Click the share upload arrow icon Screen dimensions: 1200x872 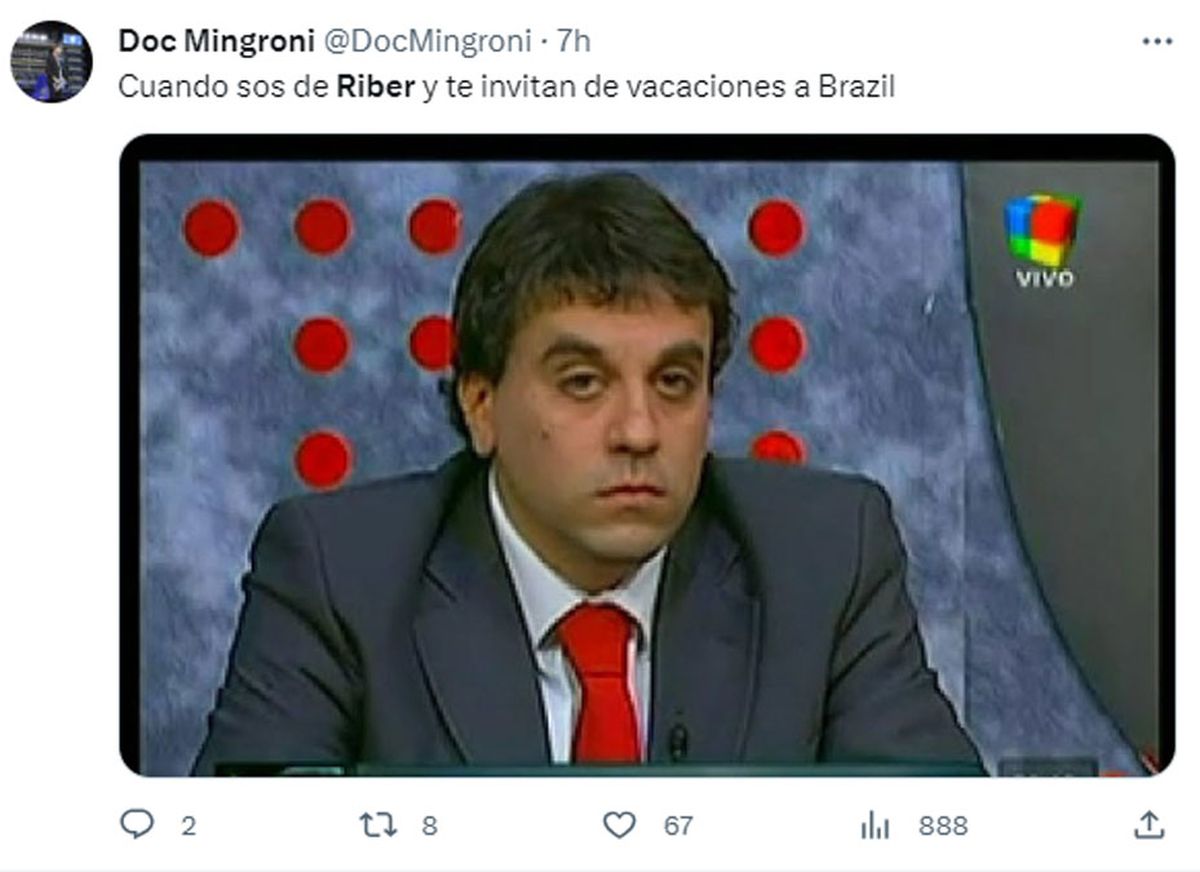click(x=1149, y=824)
